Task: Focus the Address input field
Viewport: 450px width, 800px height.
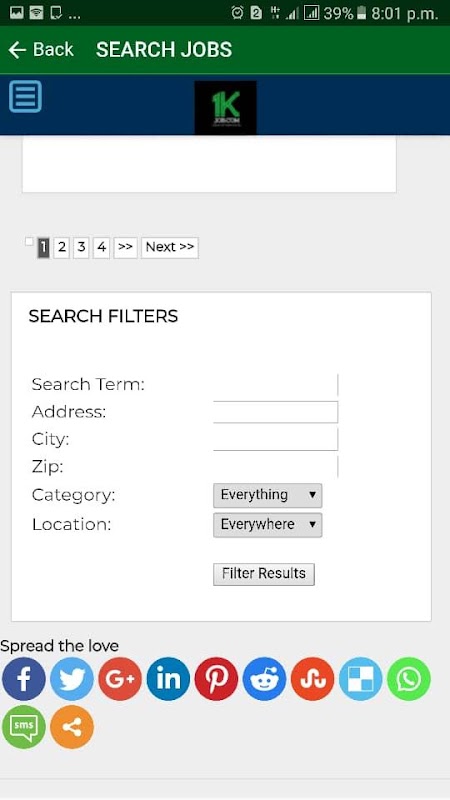Action: 276,412
